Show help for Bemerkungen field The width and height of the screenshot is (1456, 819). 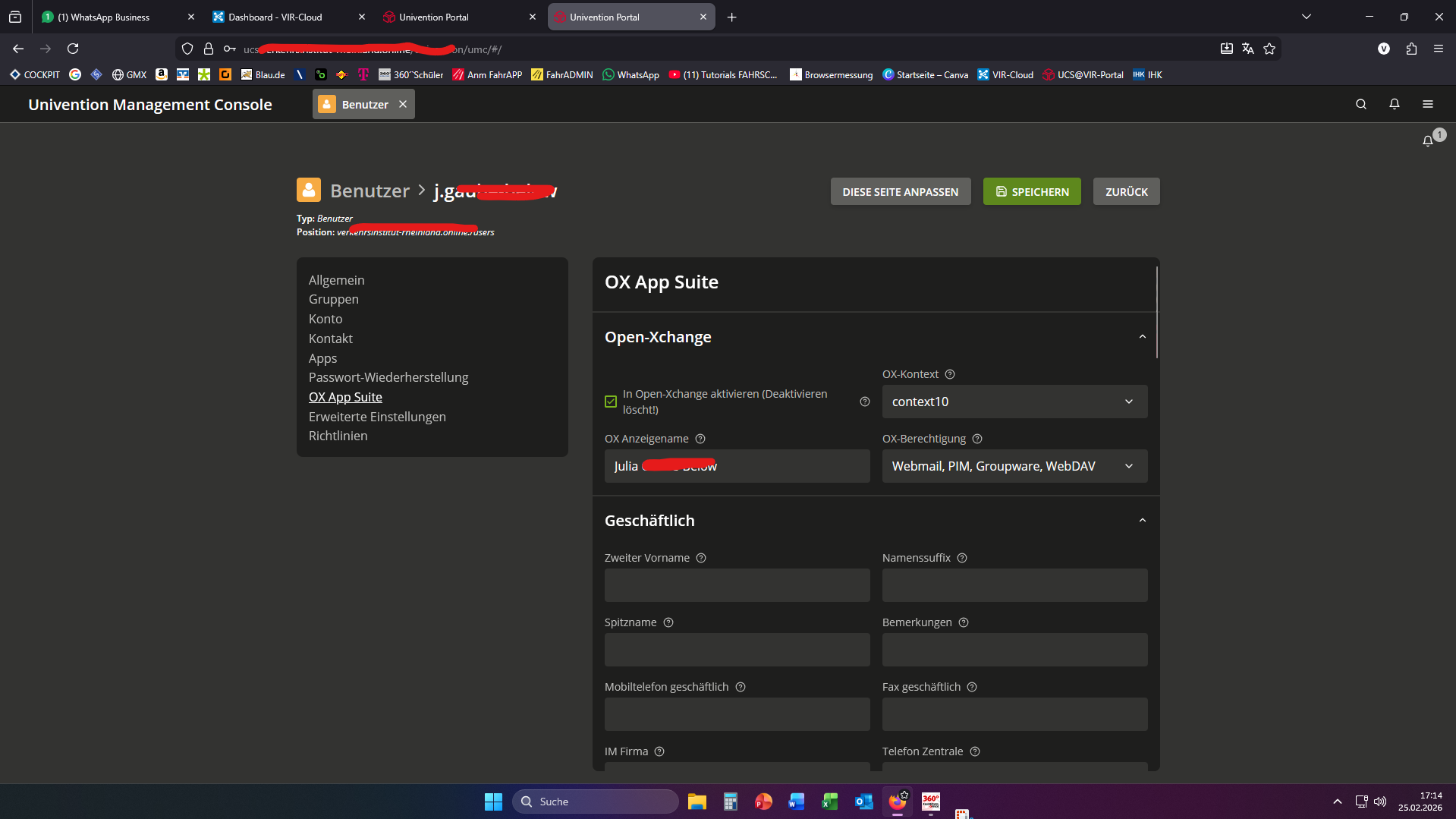click(x=964, y=622)
